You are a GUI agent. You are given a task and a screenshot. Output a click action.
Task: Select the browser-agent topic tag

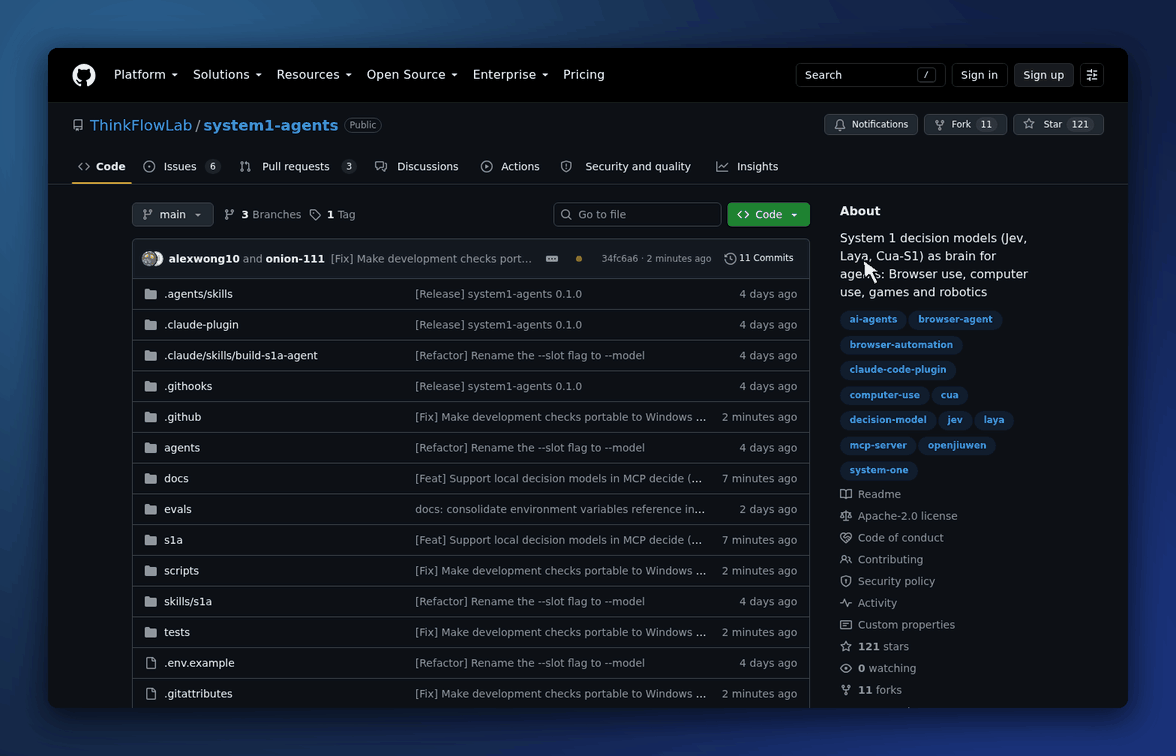pyautogui.click(x=955, y=320)
